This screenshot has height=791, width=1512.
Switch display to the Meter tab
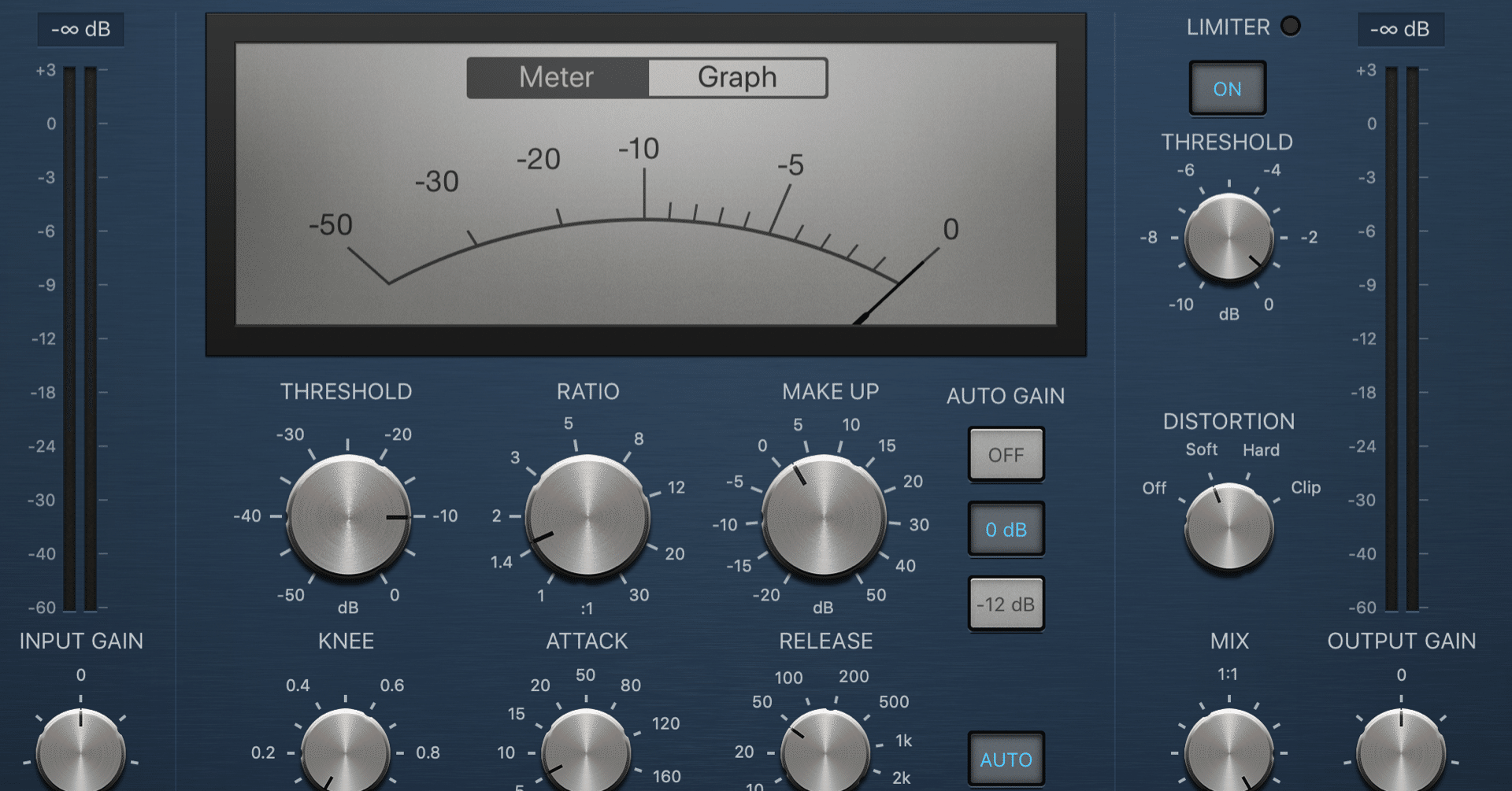point(557,77)
